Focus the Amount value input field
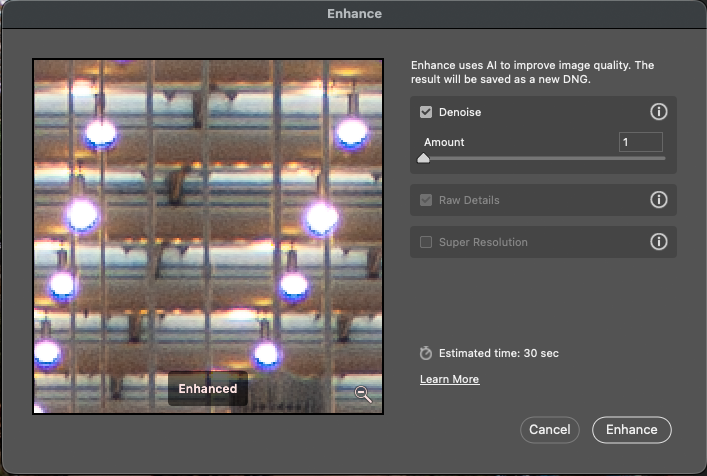Viewport: 707px width, 476px height. click(640, 142)
